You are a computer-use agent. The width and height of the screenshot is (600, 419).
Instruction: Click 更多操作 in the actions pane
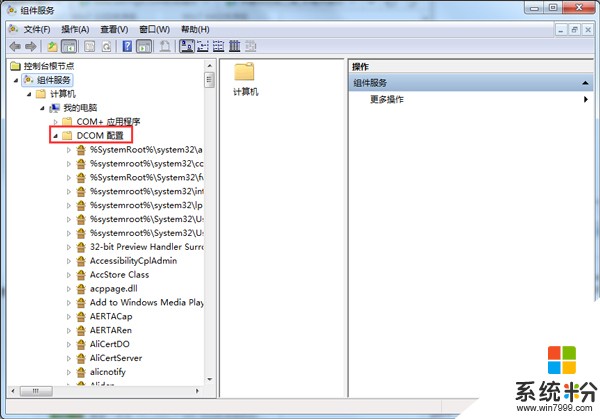click(x=387, y=99)
